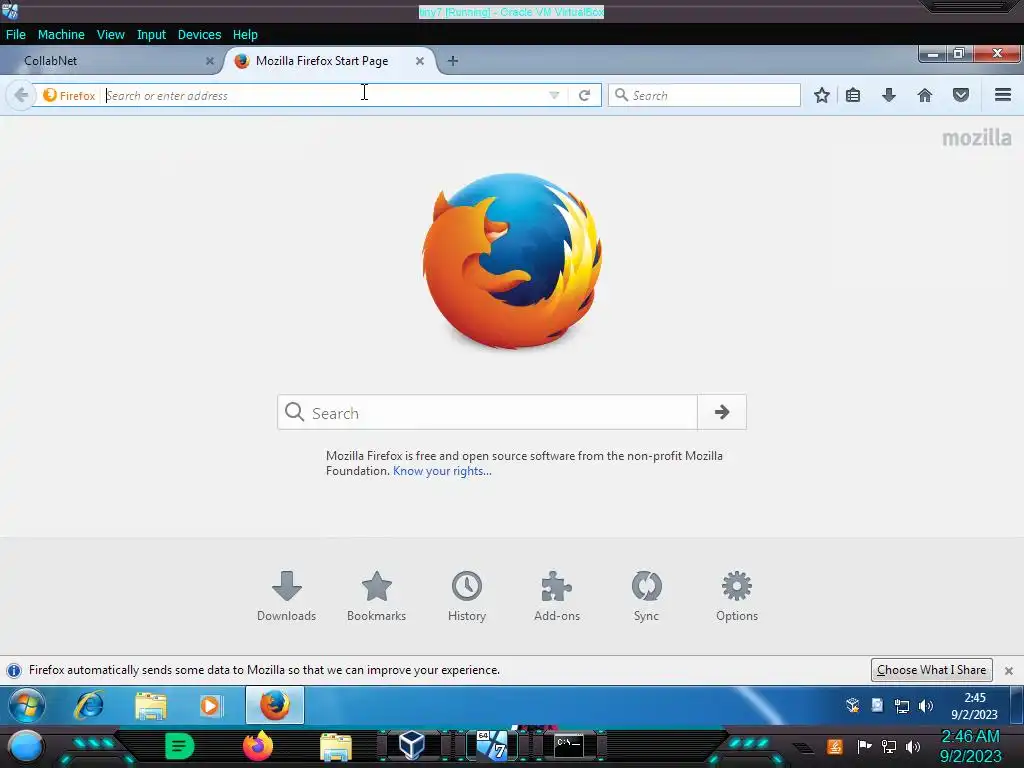Click Firefox button in guest taskbar
1024x768 pixels.
(x=275, y=705)
